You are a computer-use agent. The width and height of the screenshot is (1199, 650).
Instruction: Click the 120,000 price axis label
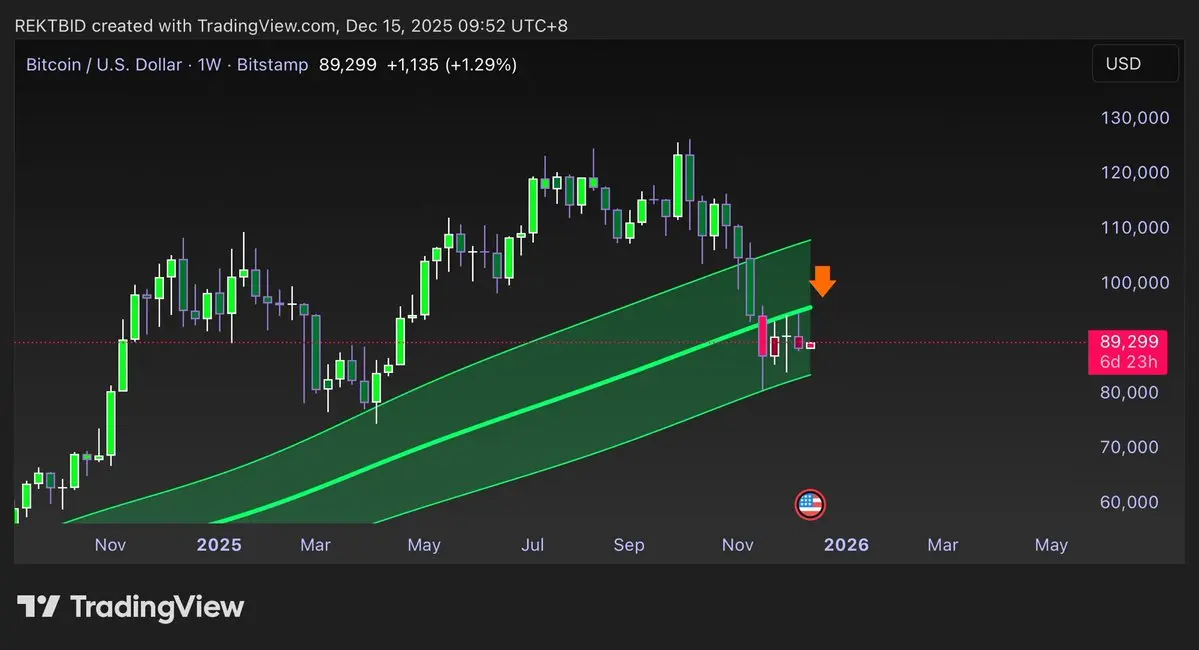[x=1135, y=173]
